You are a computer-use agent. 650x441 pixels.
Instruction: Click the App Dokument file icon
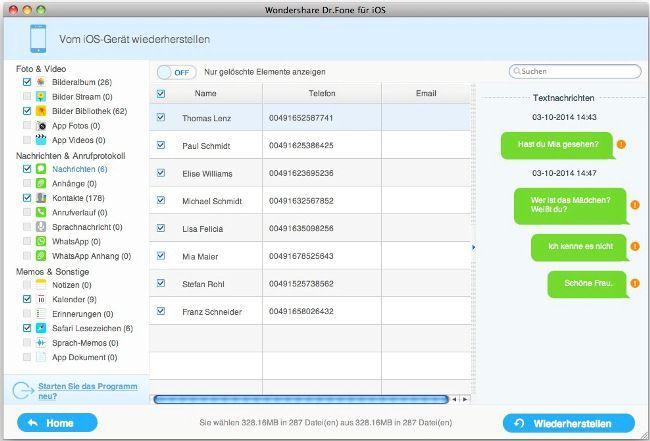(41, 357)
